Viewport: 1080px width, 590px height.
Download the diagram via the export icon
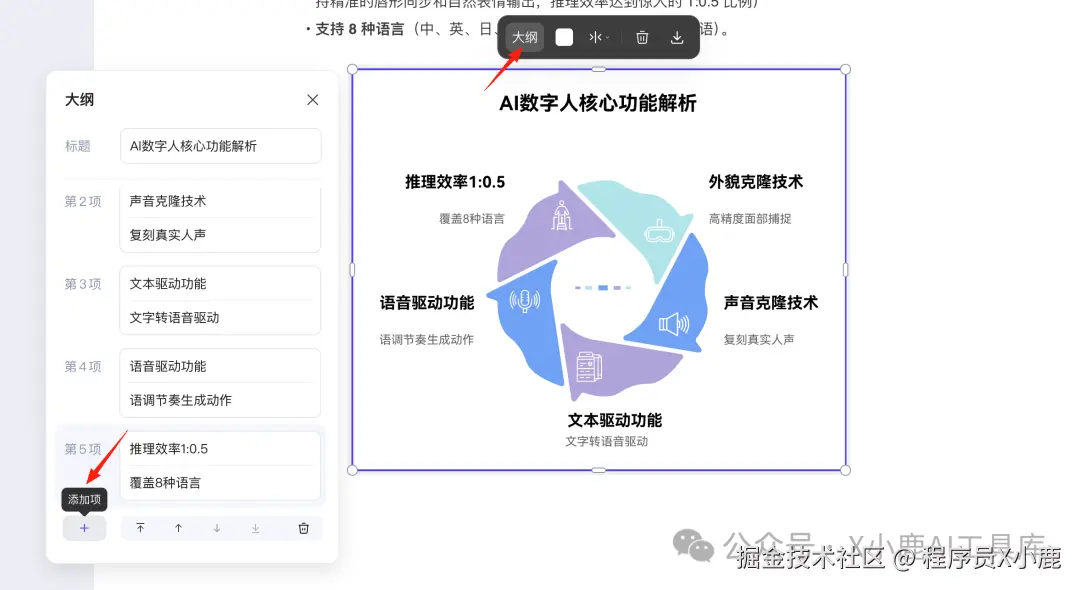pos(678,37)
